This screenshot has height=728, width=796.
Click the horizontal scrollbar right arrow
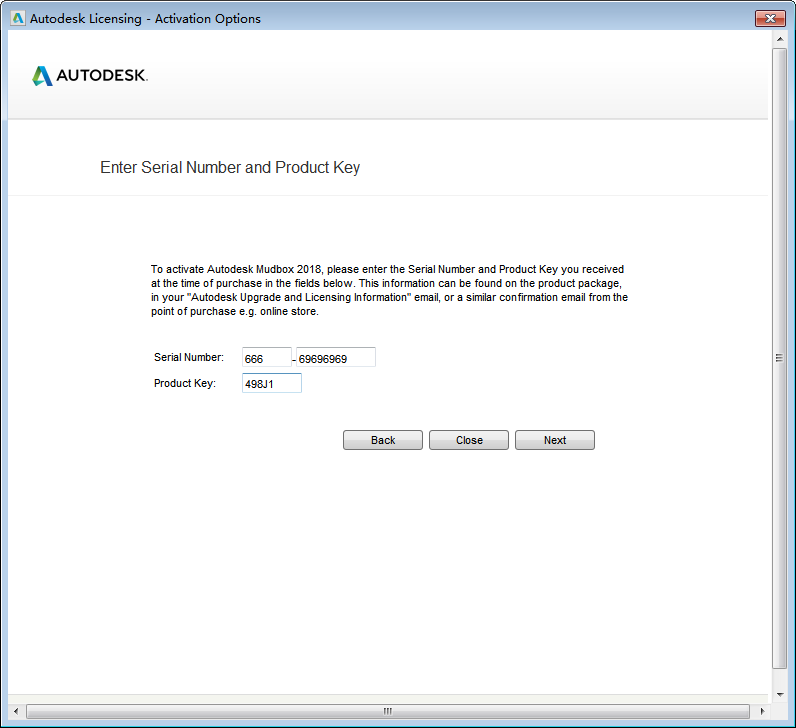[x=762, y=711]
